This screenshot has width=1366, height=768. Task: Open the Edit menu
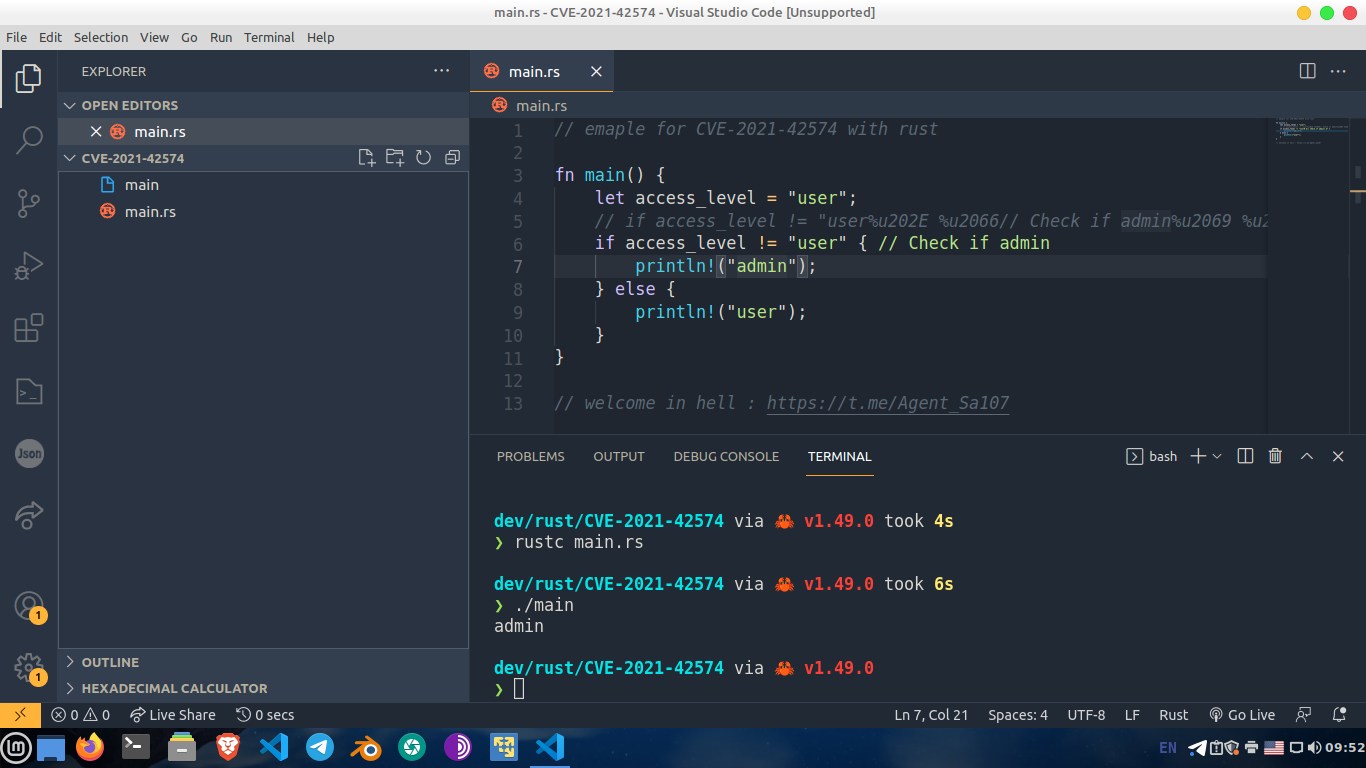50,37
